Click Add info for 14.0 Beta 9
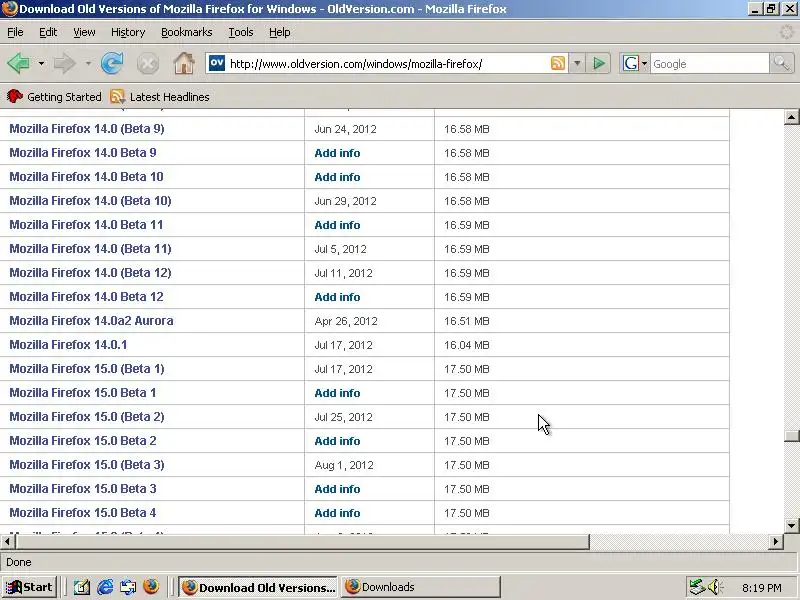This screenshot has height=600, width=800. 337,153
